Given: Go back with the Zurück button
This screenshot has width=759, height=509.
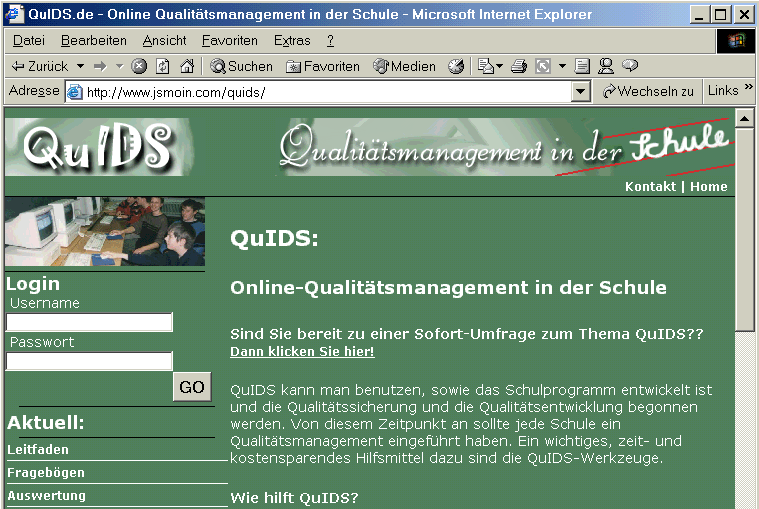Looking at the screenshot, I should pos(40,66).
